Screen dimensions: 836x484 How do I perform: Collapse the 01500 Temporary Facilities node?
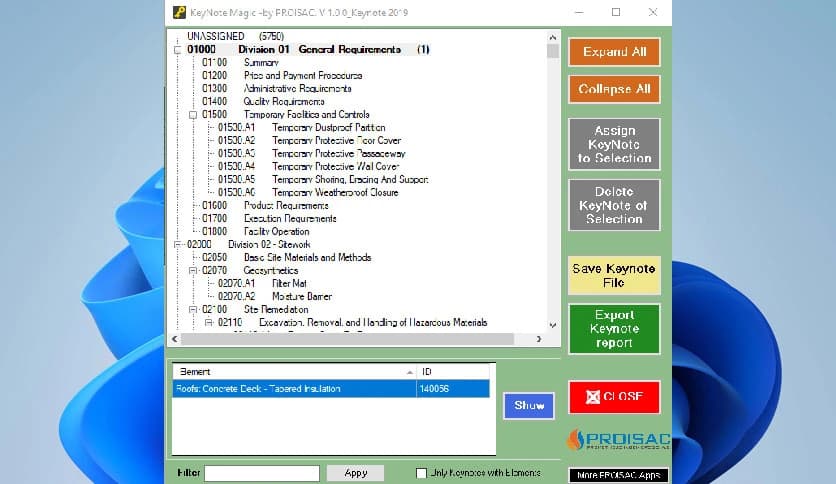pos(193,115)
